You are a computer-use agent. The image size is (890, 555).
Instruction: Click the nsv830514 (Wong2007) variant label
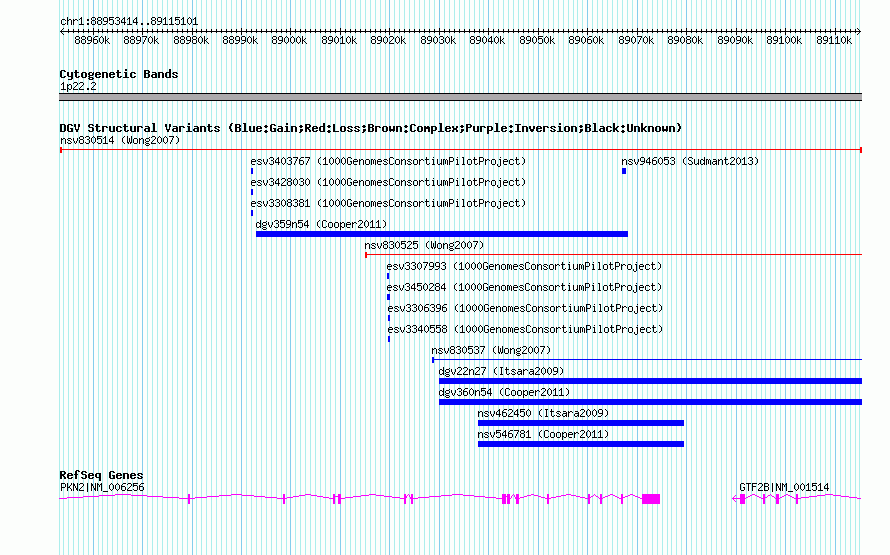(120, 140)
